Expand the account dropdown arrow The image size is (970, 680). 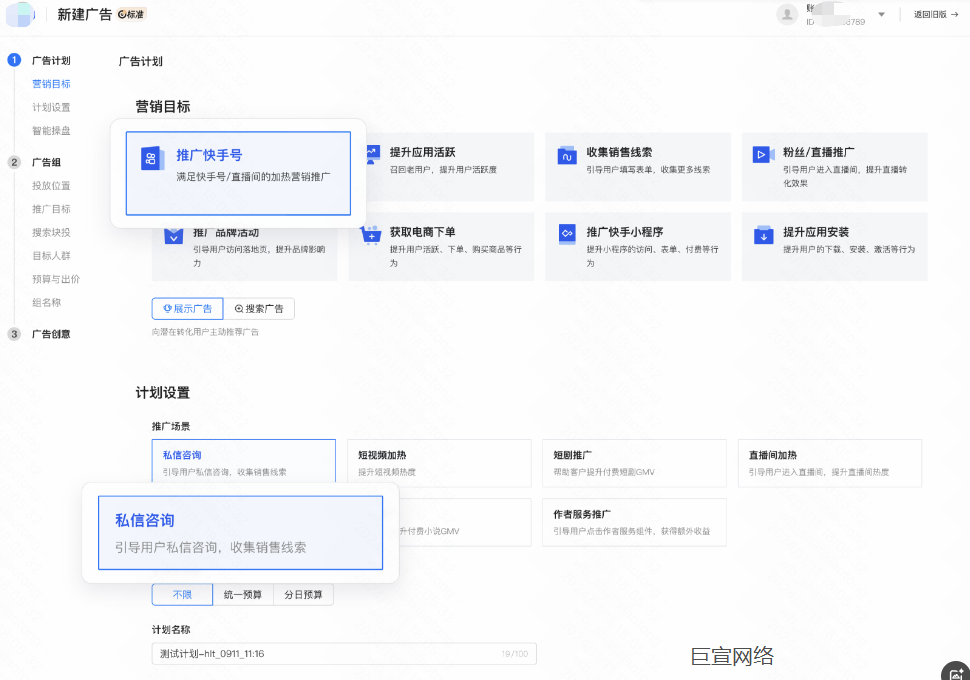[882, 14]
